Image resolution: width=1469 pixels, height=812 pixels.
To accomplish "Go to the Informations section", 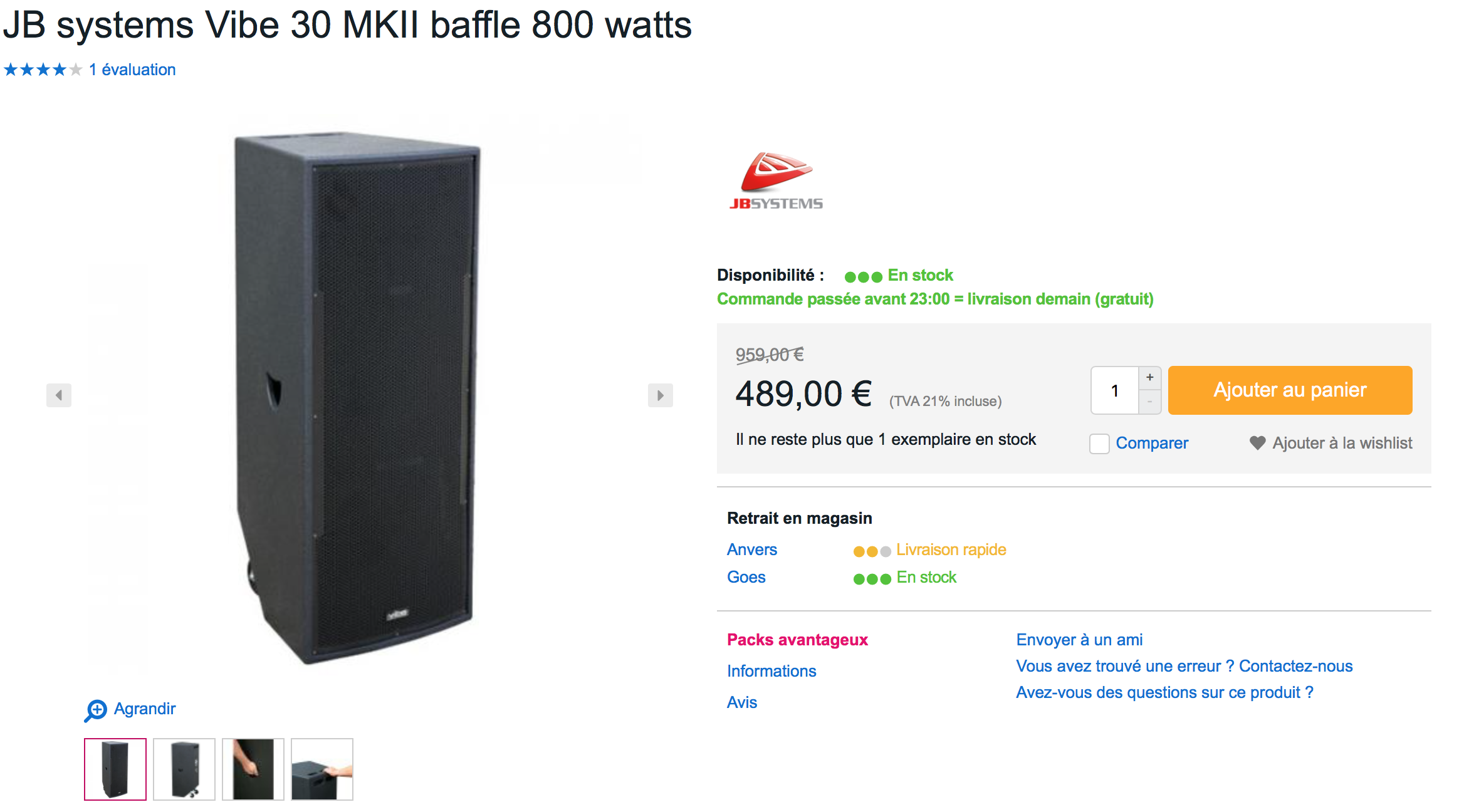I will tap(771, 671).
